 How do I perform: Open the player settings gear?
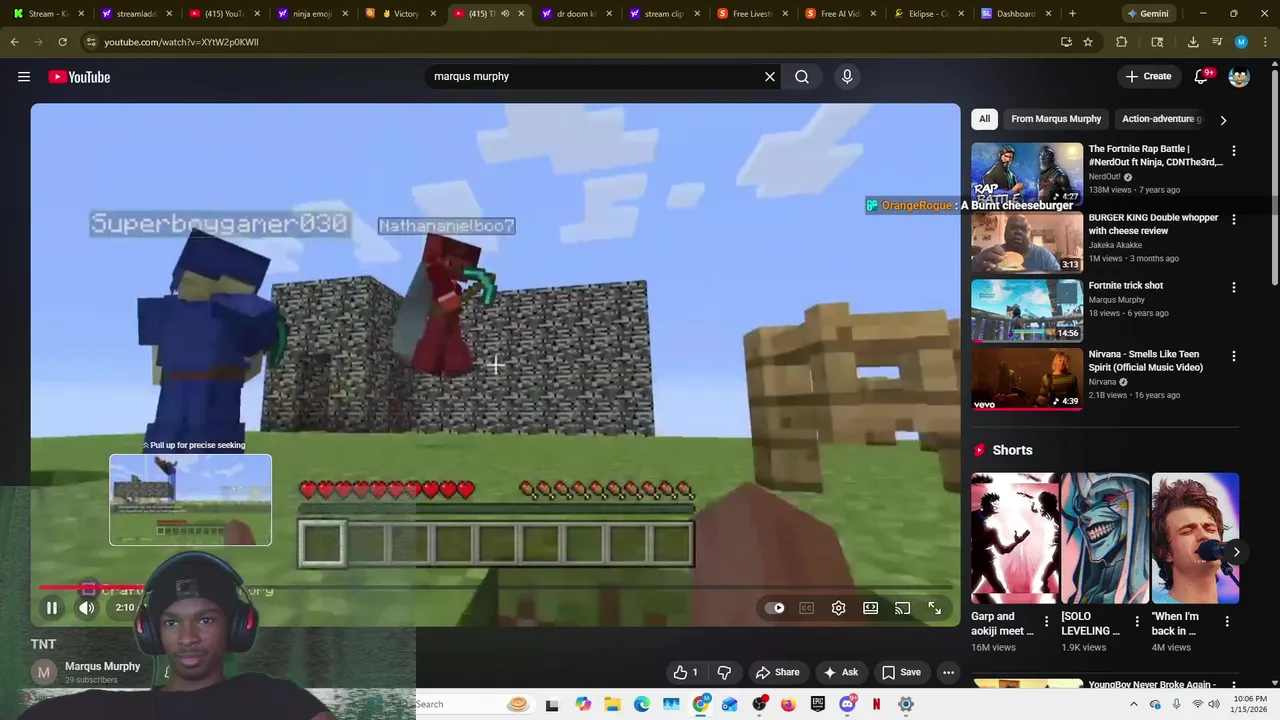(x=839, y=608)
